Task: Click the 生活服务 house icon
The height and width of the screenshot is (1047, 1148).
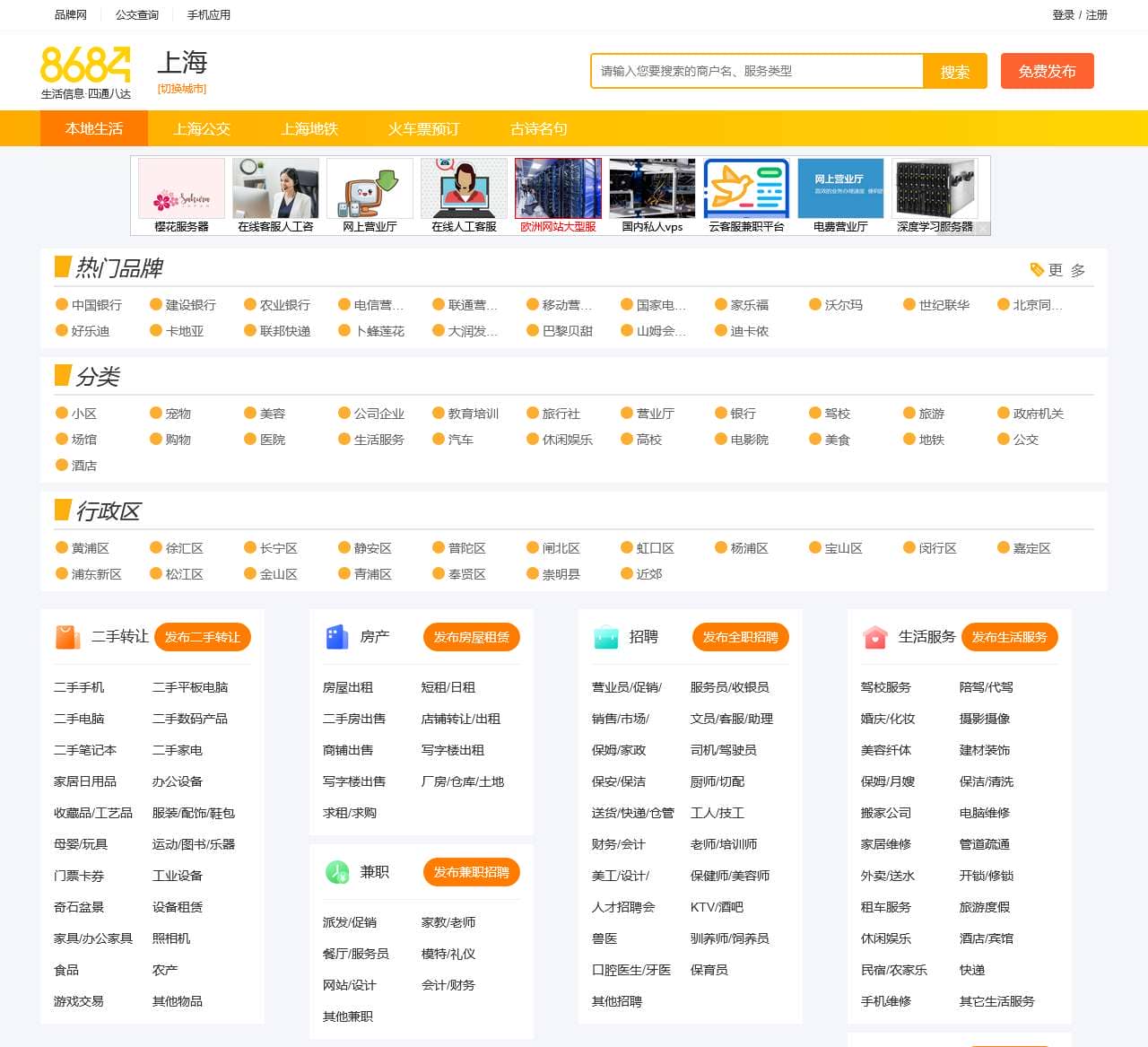Action: tap(874, 637)
